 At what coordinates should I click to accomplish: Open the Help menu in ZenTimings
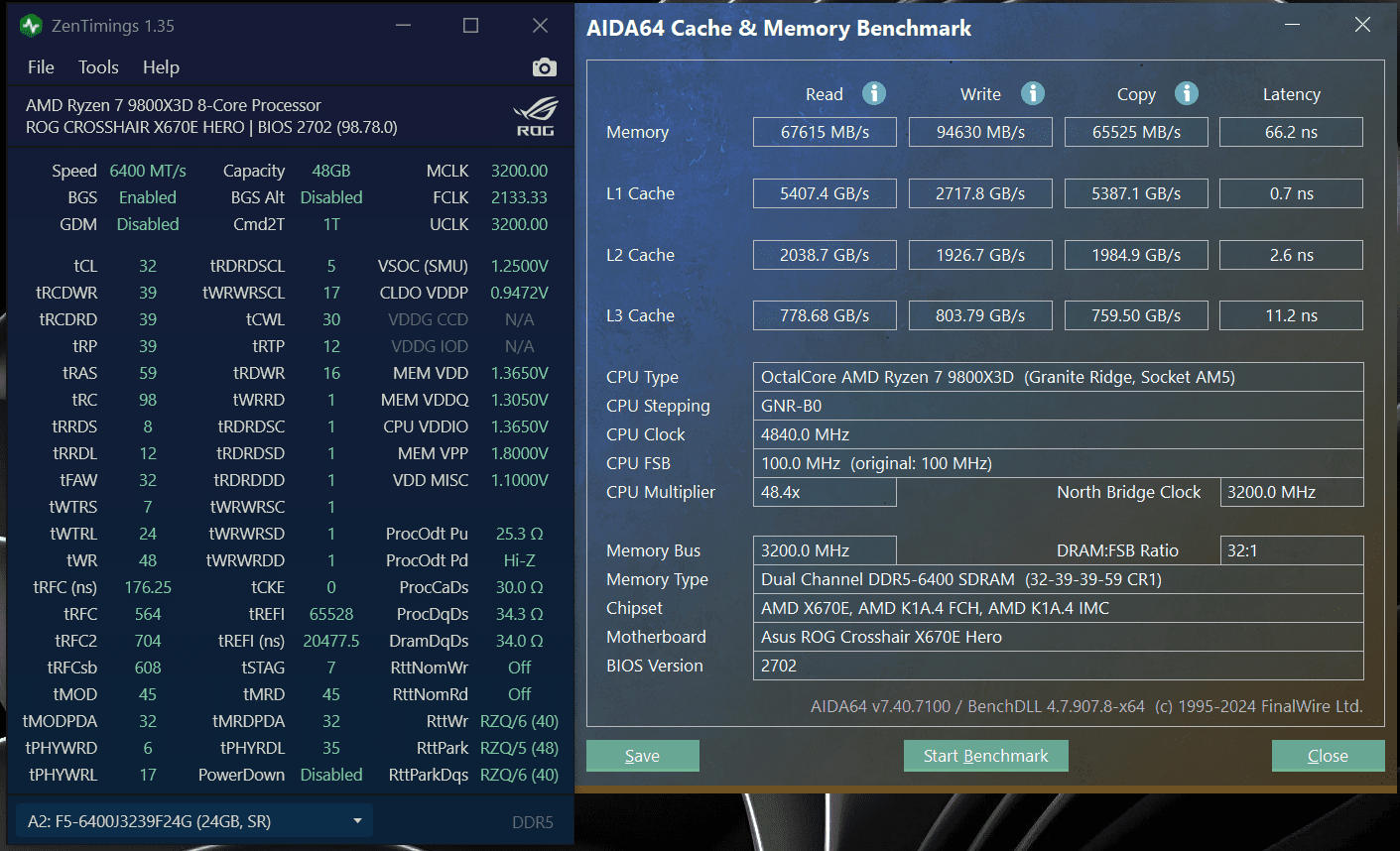tap(161, 67)
